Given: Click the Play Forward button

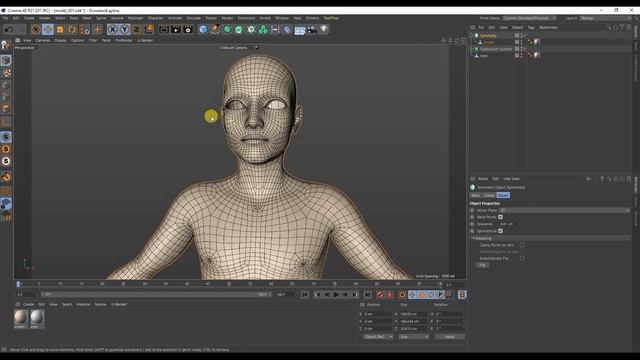Looking at the screenshot, I should [336, 295].
